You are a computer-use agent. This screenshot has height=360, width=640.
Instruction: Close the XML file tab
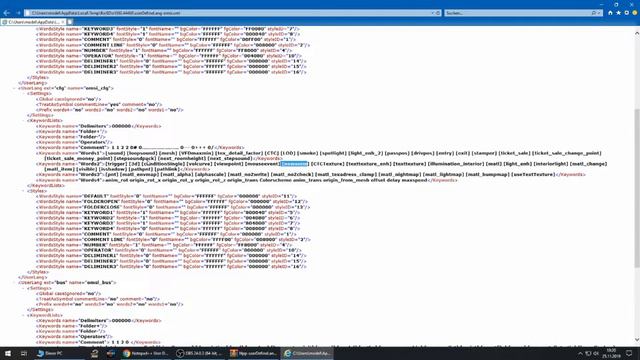[x=62, y=22]
